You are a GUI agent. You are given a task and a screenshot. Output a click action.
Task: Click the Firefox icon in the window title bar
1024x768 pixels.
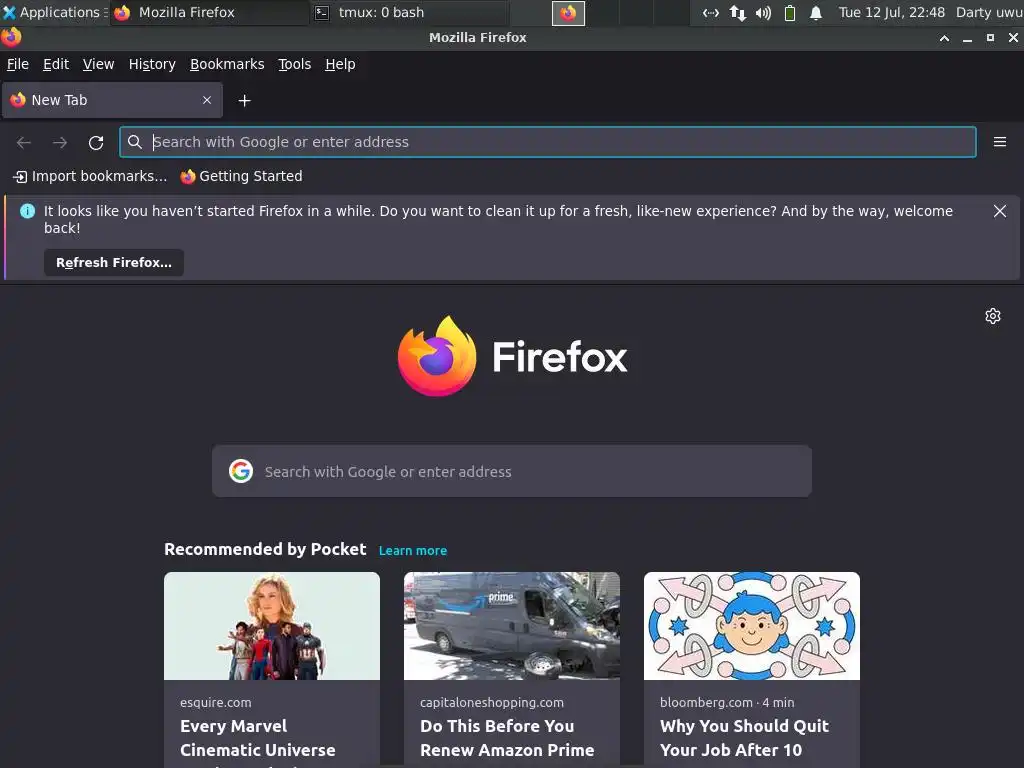coord(11,37)
